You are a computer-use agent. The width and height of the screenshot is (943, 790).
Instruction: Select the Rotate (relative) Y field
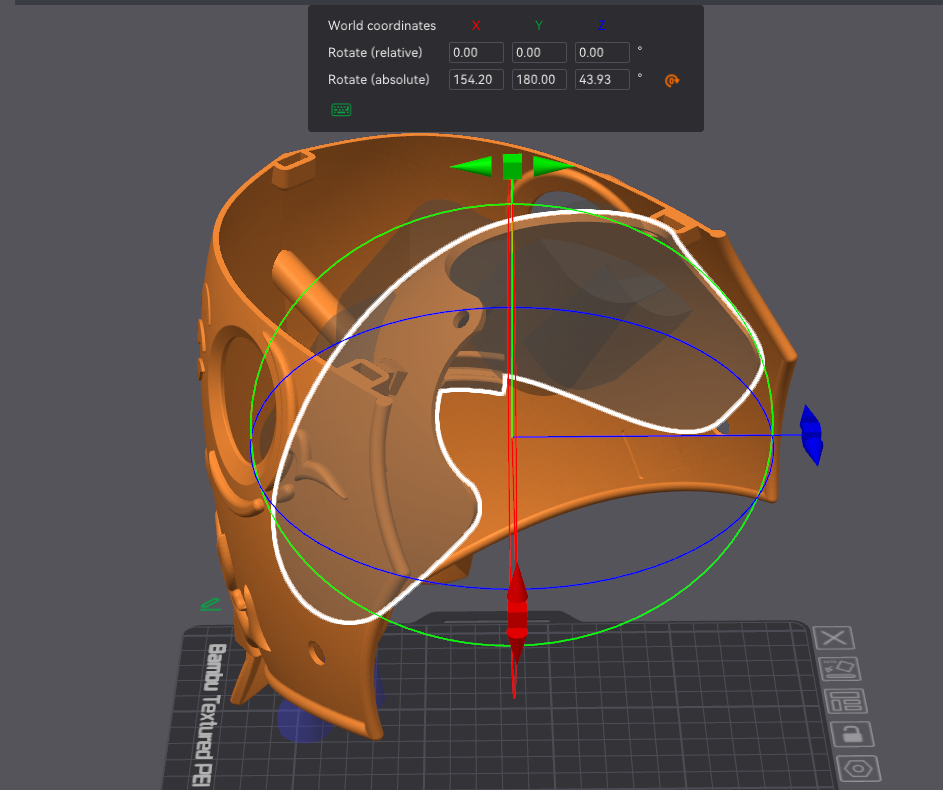(x=539, y=52)
